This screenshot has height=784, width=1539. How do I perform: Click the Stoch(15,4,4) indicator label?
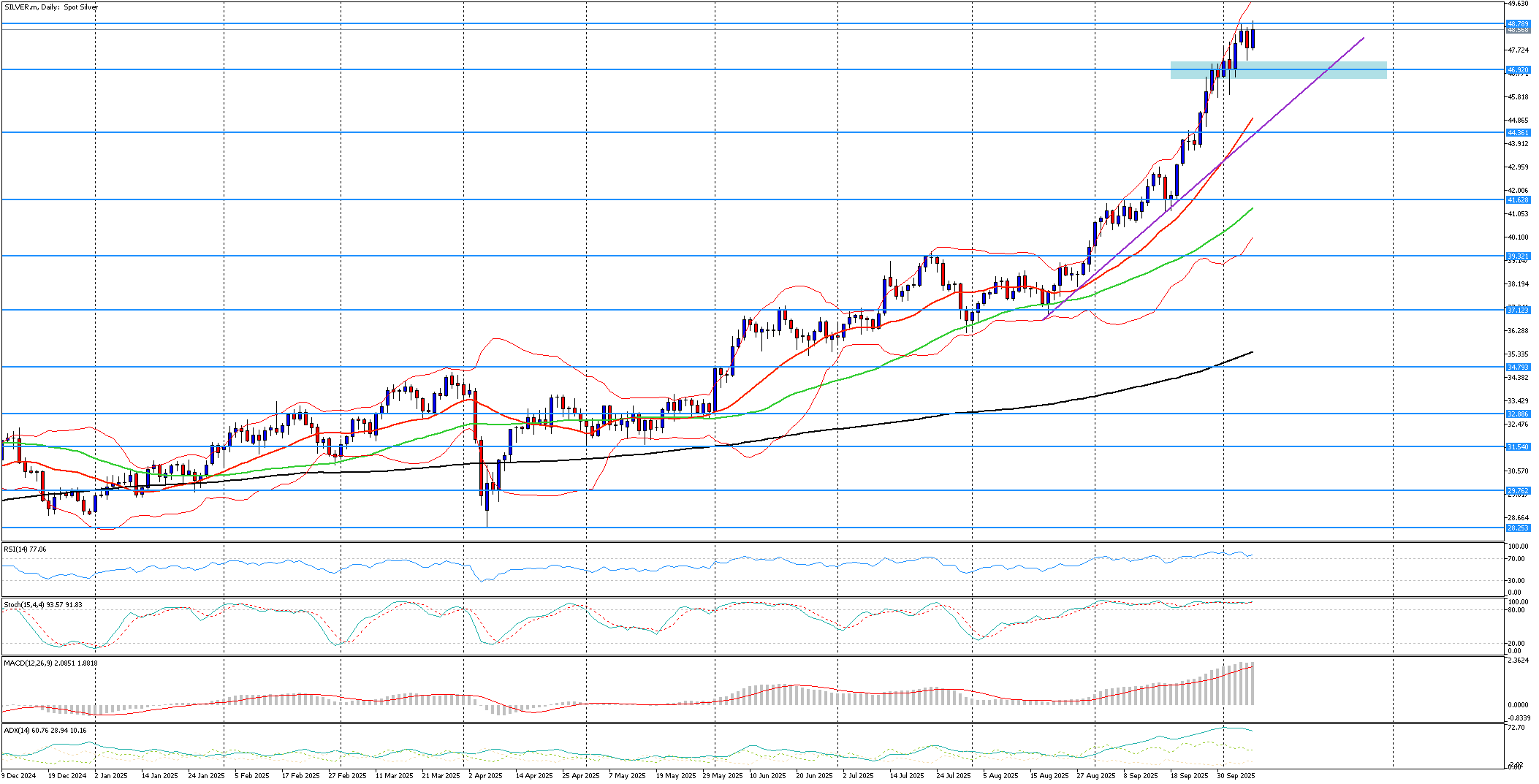[x=43, y=605]
